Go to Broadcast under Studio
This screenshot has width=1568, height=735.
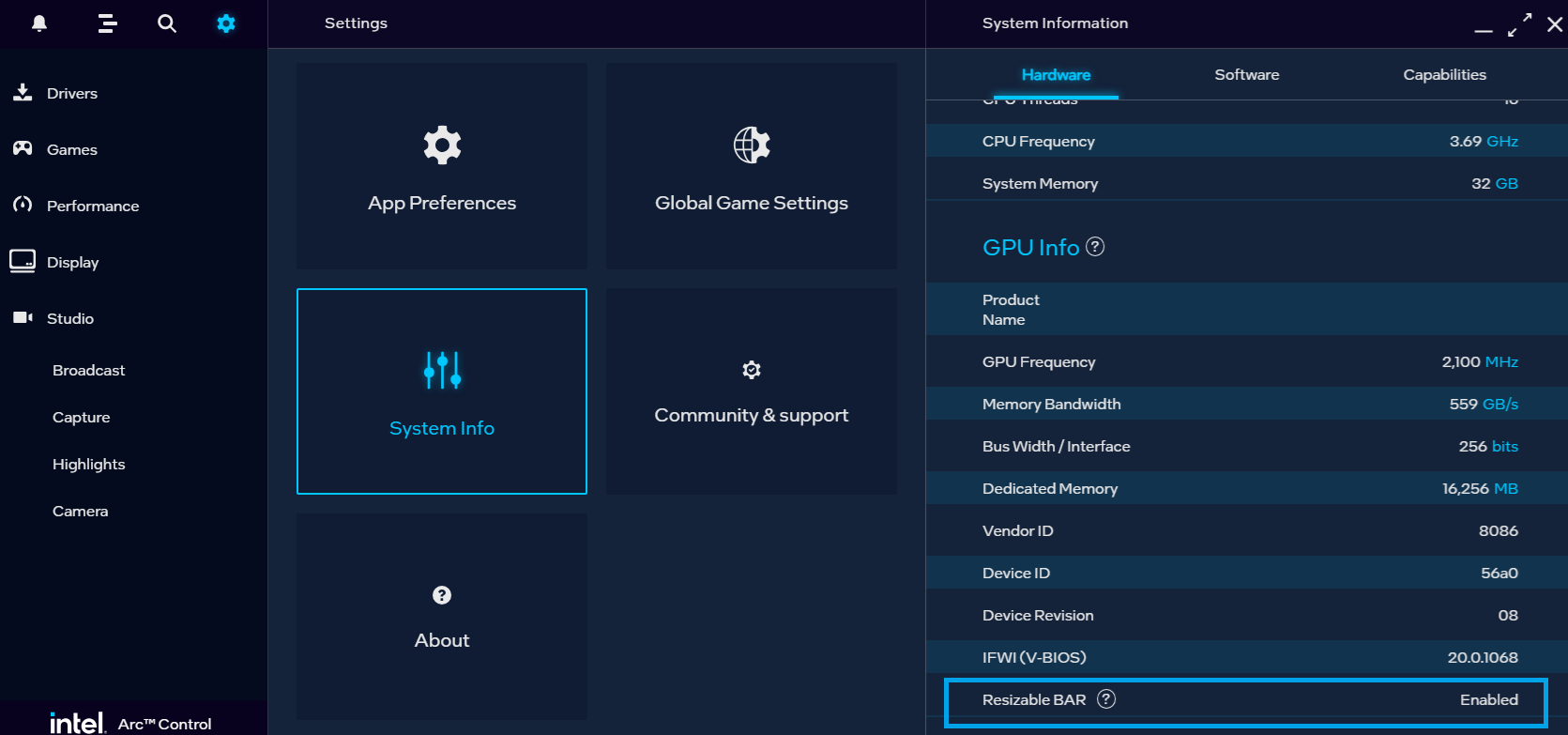click(89, 371)
